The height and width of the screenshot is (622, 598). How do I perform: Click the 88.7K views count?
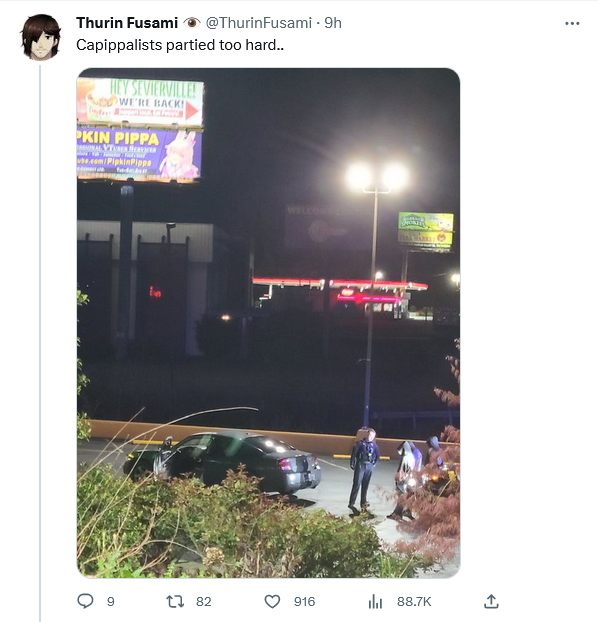click(414, 601)
